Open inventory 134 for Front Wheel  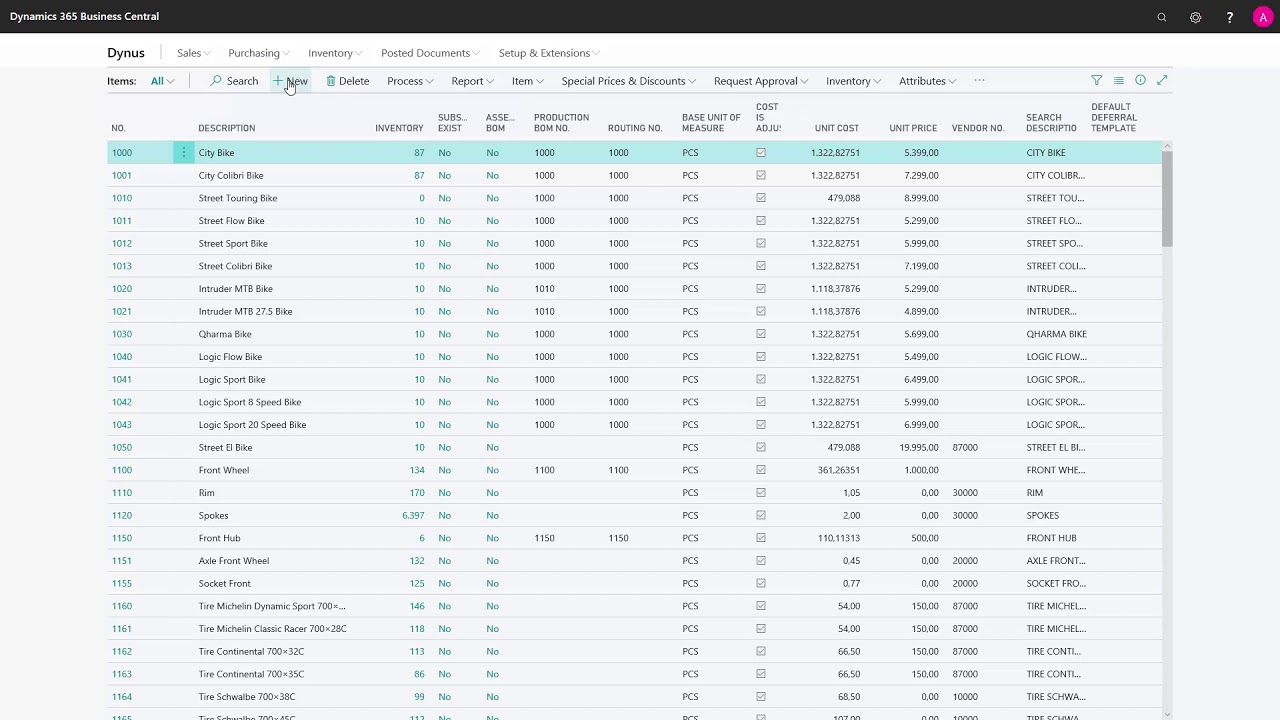pyautogui.click(x=417, y=470)
